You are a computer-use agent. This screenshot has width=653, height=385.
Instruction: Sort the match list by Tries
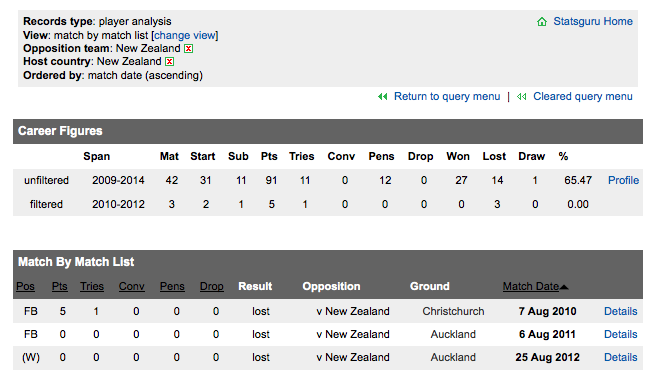pyautogui.click(x=92, y=287)
